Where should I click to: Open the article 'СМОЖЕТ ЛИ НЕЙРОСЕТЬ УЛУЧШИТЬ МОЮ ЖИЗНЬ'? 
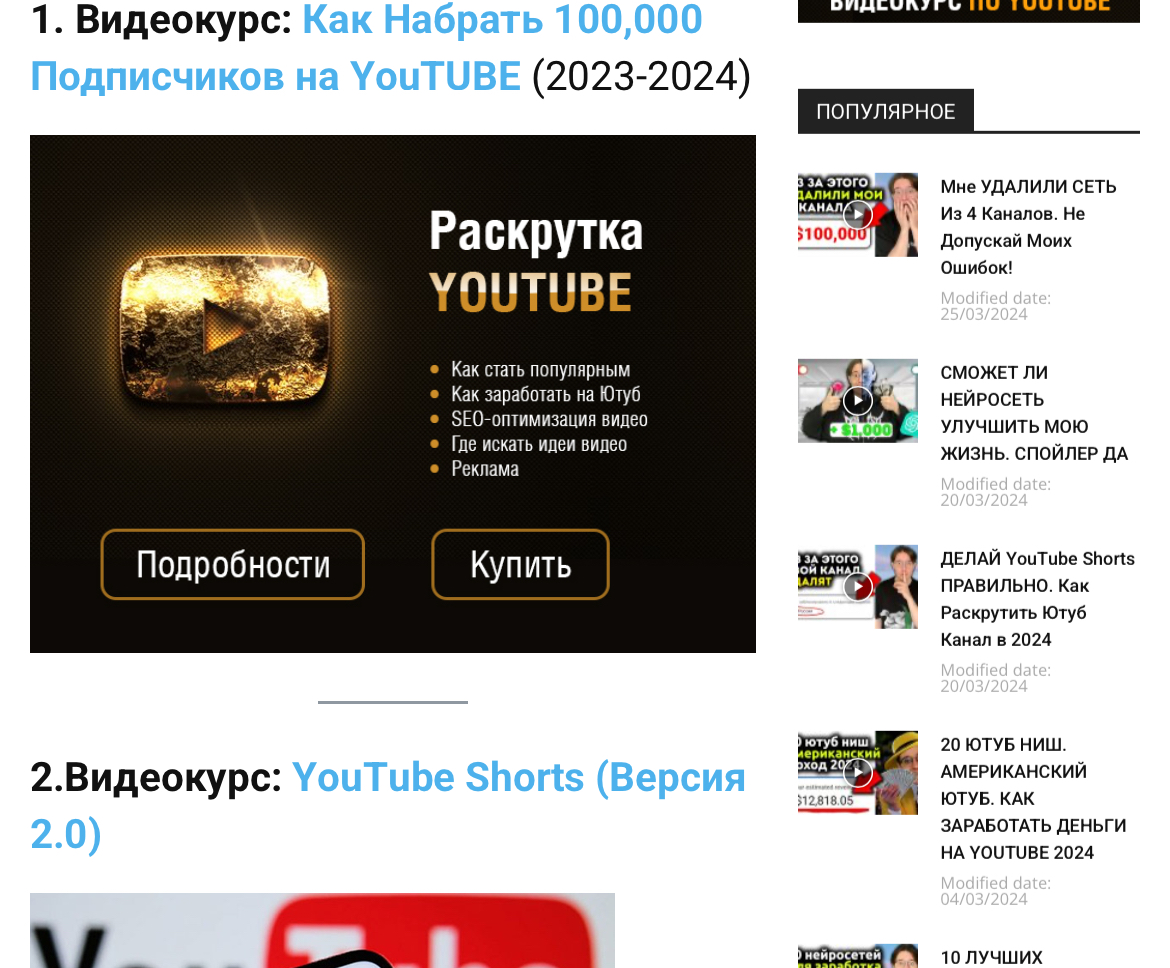pos(1034,413)
